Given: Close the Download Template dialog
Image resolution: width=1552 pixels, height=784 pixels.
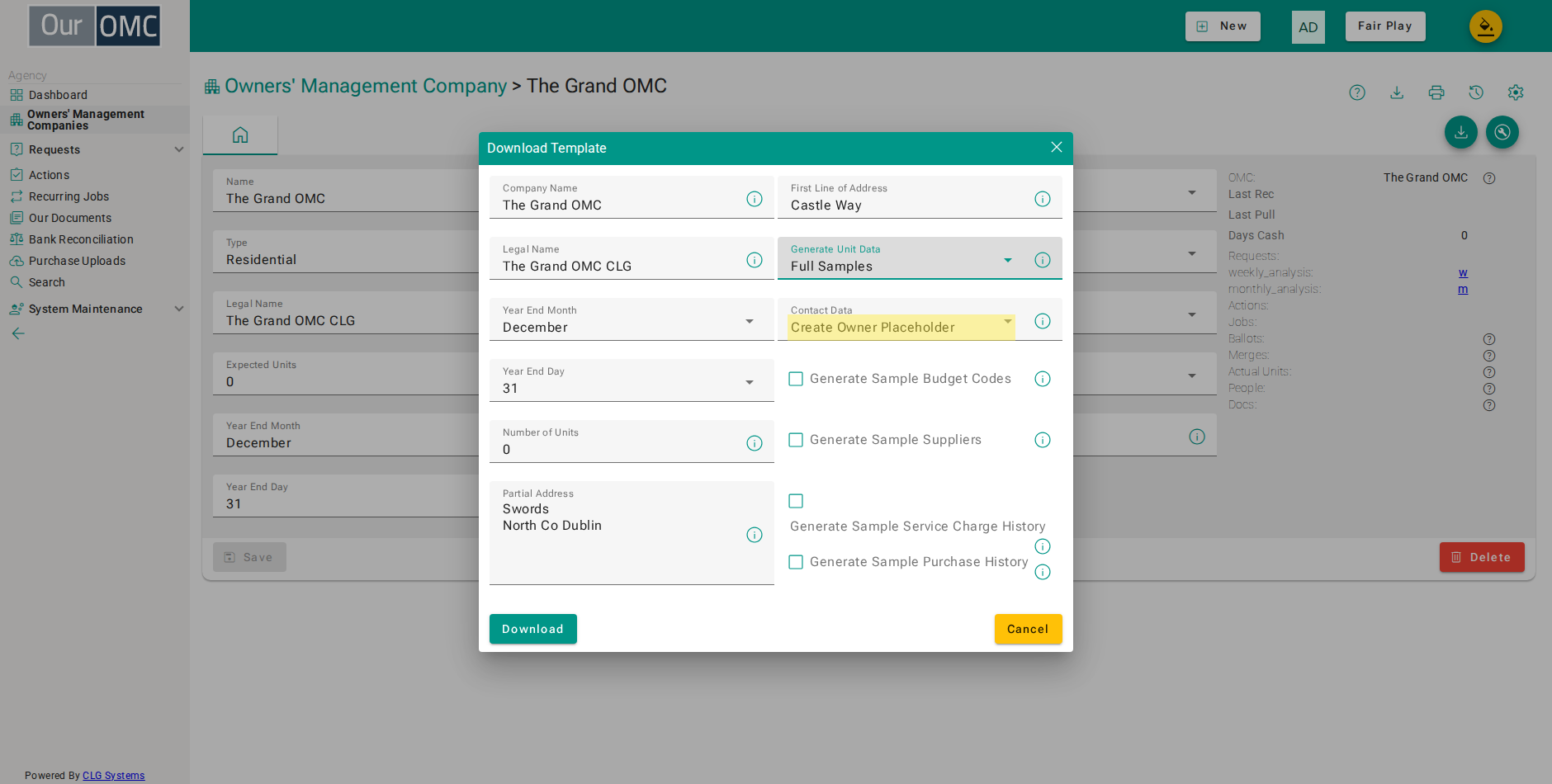Looking at the screenshot, I should [1057, 147].
